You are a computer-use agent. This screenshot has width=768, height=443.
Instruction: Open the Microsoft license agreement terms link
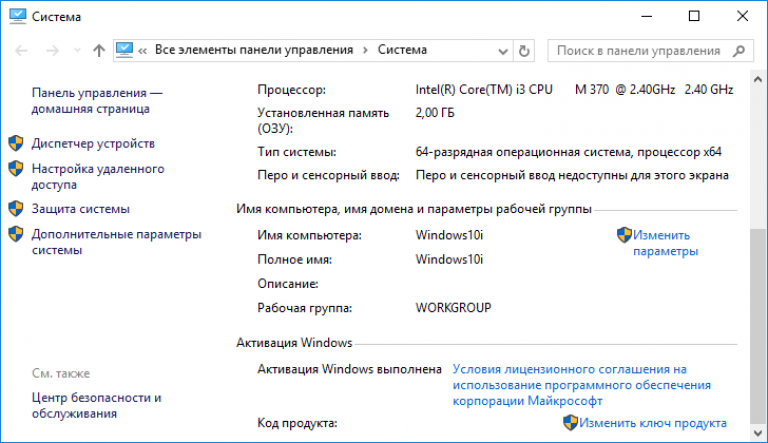(581, 385)
